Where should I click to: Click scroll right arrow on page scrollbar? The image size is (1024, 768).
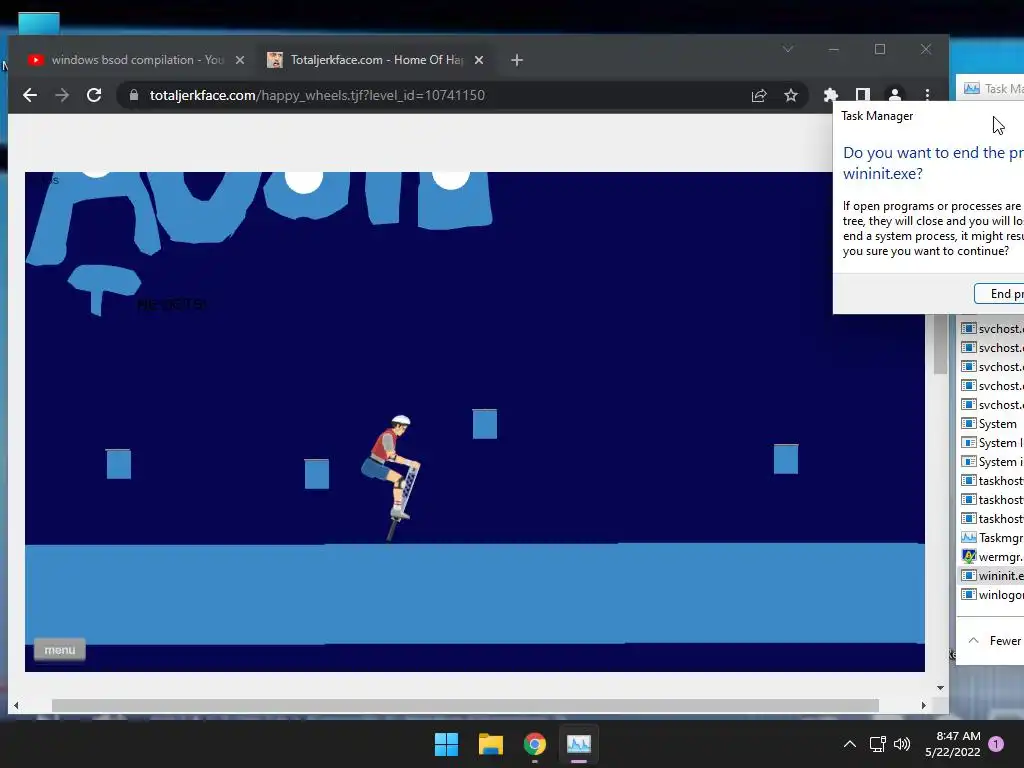[x=923, y=705]
